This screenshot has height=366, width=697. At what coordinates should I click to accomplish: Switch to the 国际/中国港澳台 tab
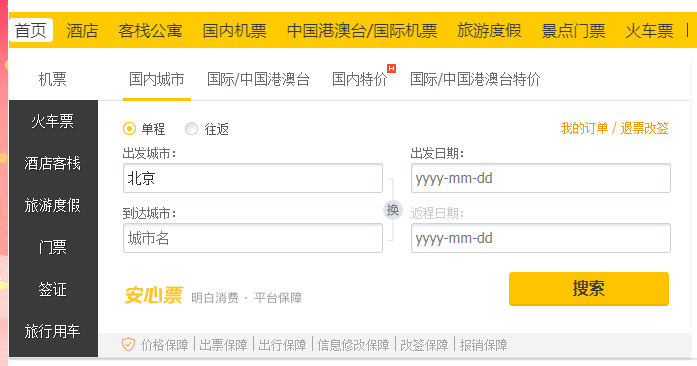click(258, 79)
